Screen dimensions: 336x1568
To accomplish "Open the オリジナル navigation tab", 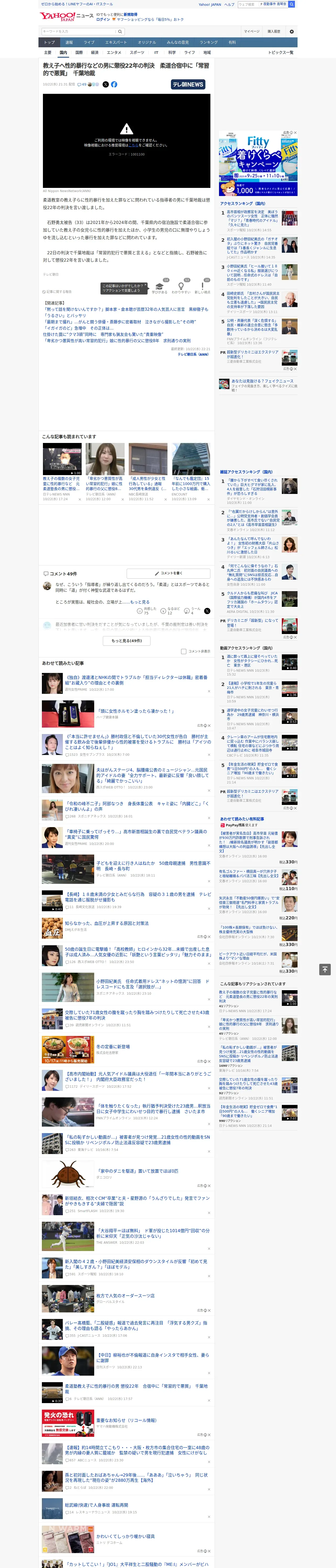I will click(x=147, y=42).
